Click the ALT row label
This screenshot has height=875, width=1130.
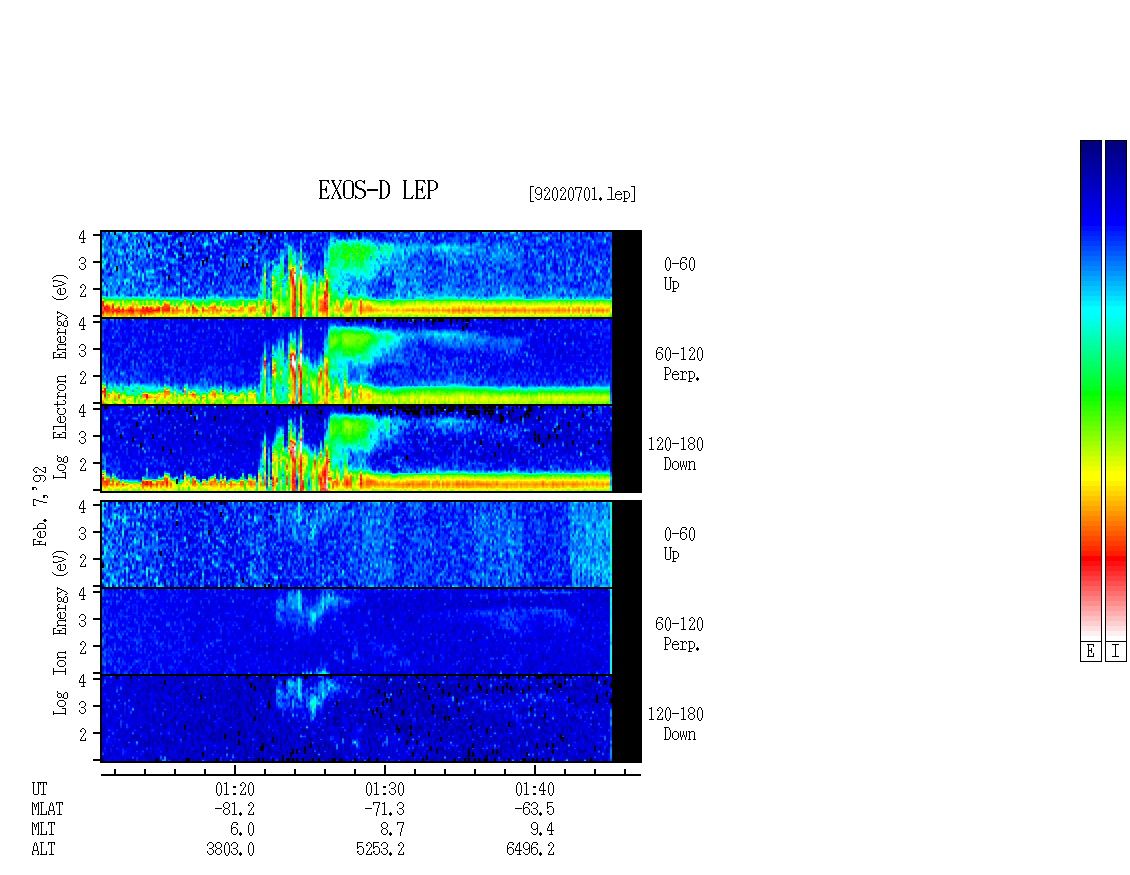point(43,849)
